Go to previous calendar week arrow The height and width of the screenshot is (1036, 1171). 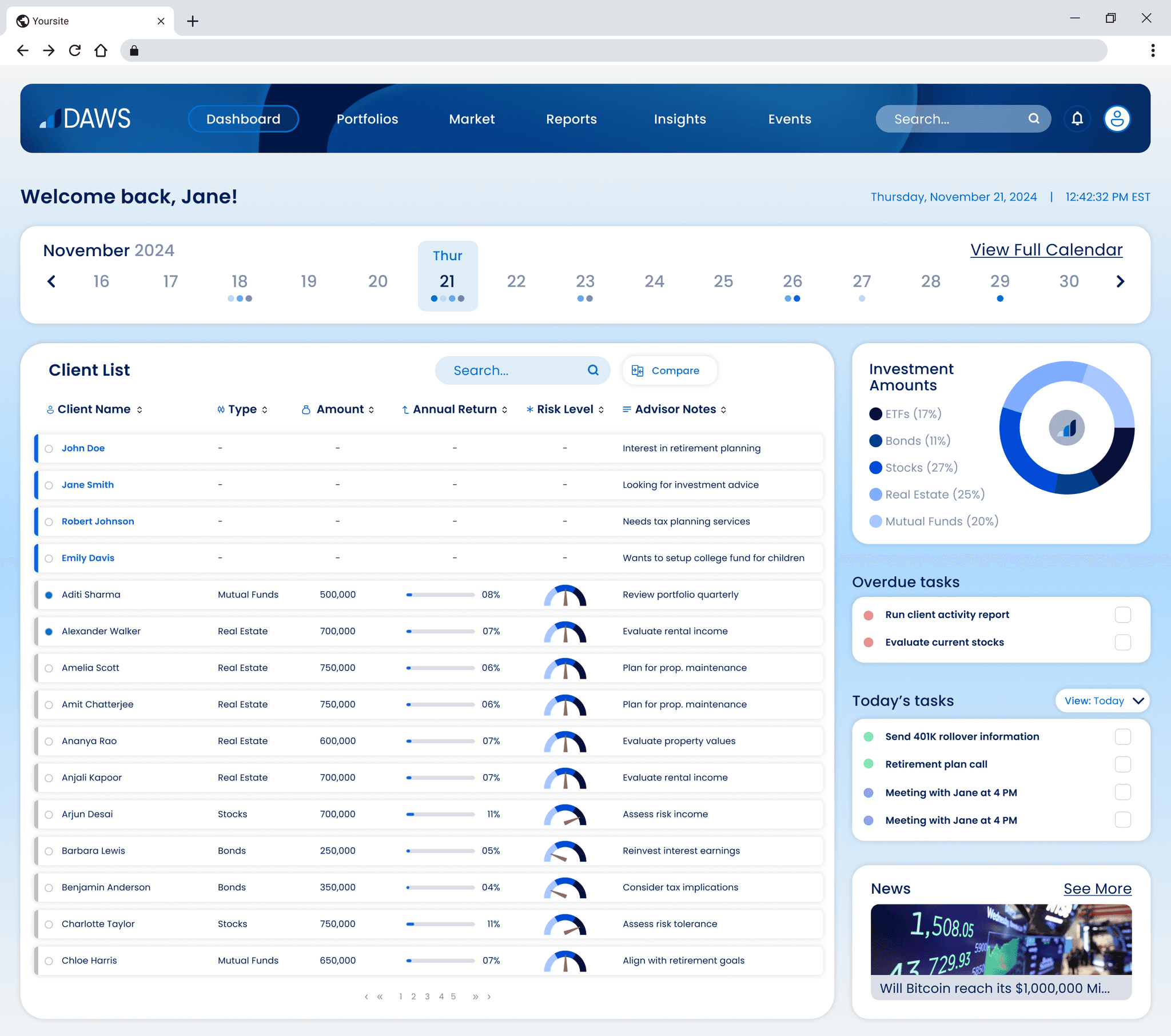[x=51, y=281]
